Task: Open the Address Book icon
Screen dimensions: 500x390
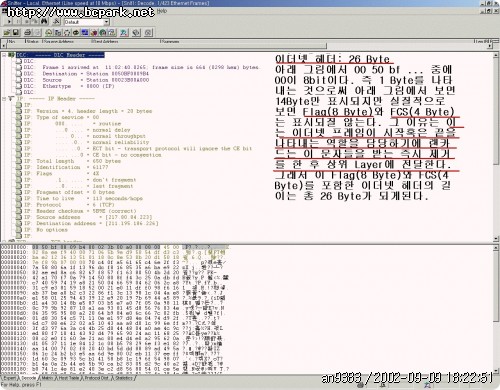Action: click(x=136, y=33)
